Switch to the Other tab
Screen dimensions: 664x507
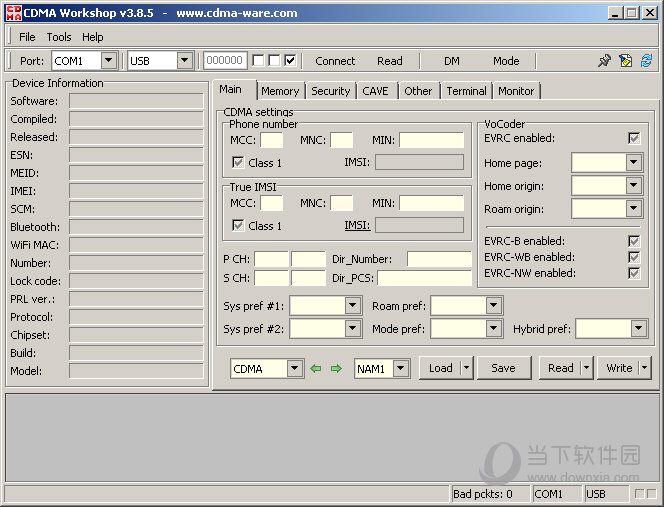tap(418, 91)
